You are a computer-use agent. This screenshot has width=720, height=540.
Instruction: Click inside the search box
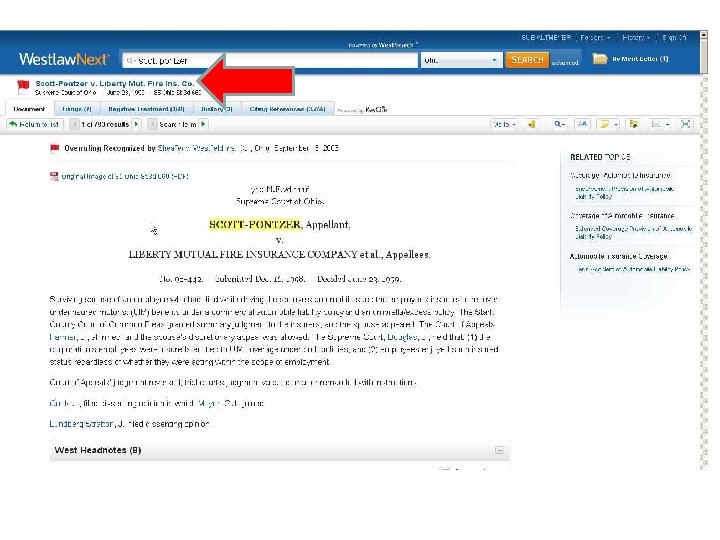coord(270,60)
